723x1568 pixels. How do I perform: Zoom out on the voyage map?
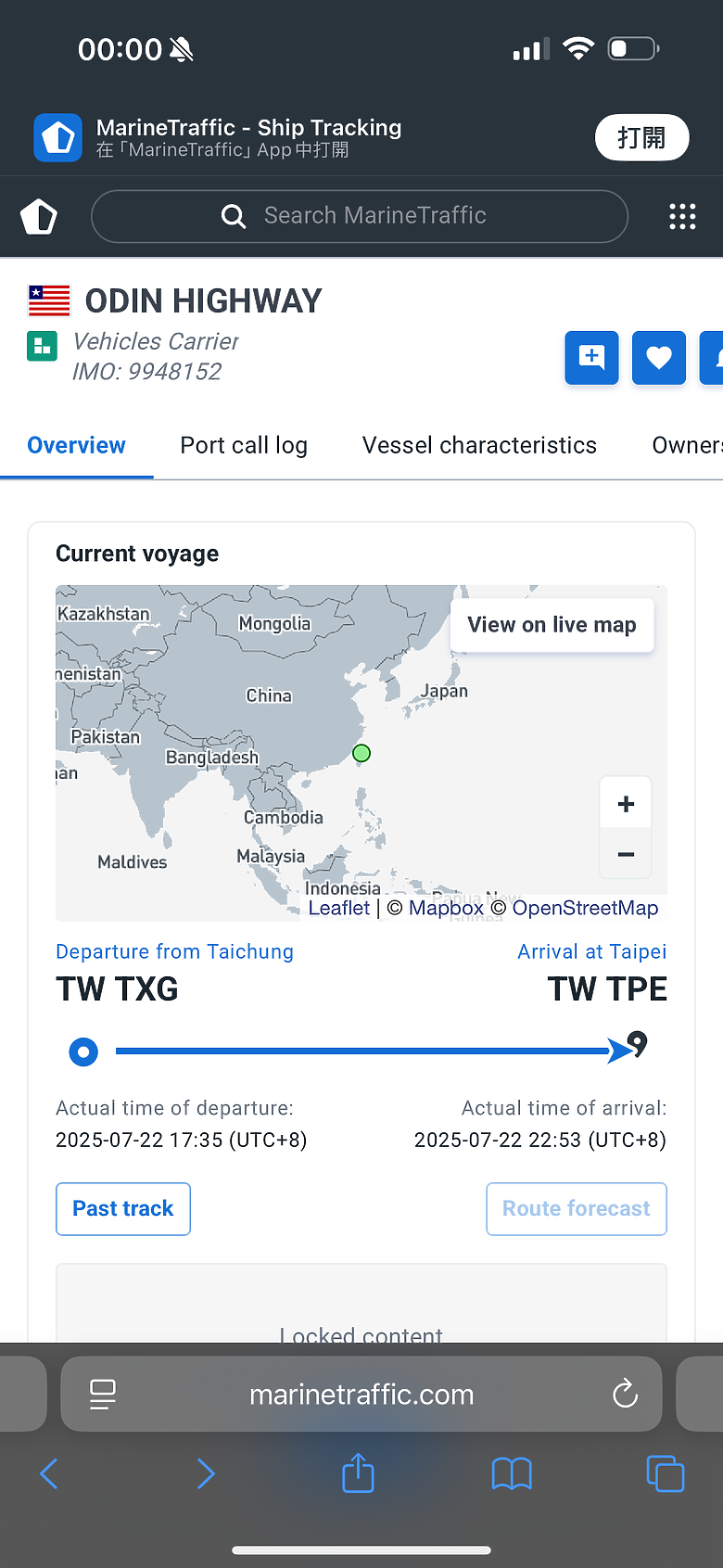(x=626, y=854)
